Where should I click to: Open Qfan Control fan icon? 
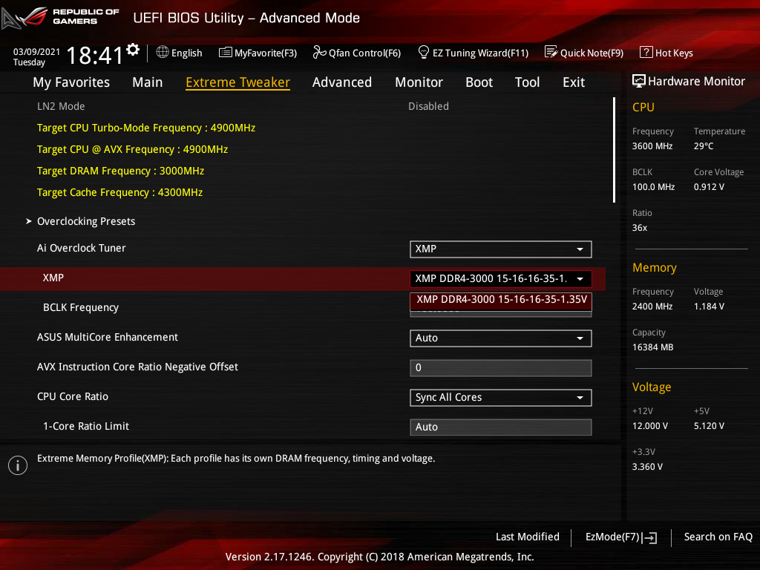[x=319, y=52]
